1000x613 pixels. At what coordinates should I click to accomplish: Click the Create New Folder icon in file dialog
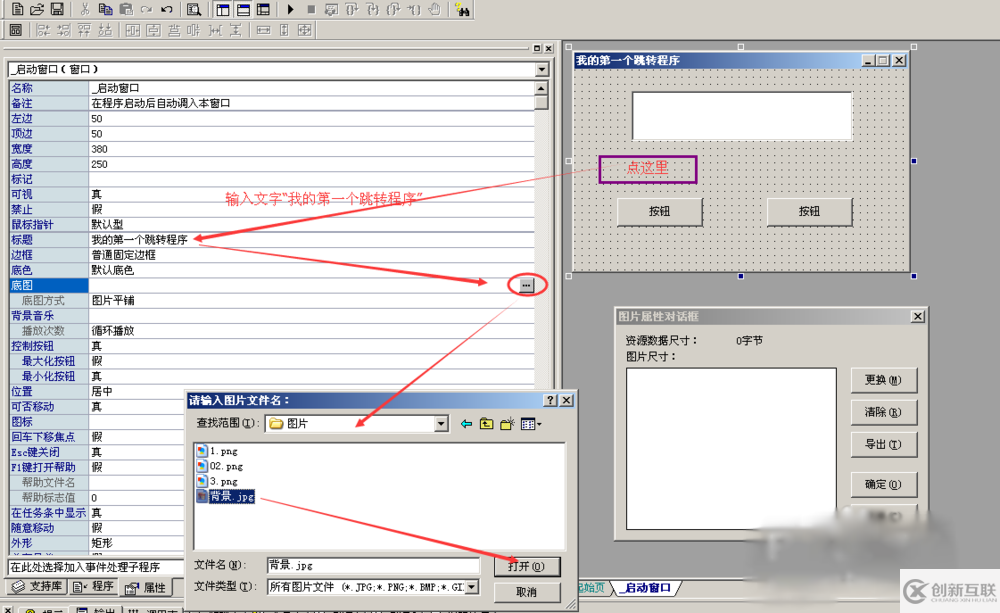coord(507,424)
